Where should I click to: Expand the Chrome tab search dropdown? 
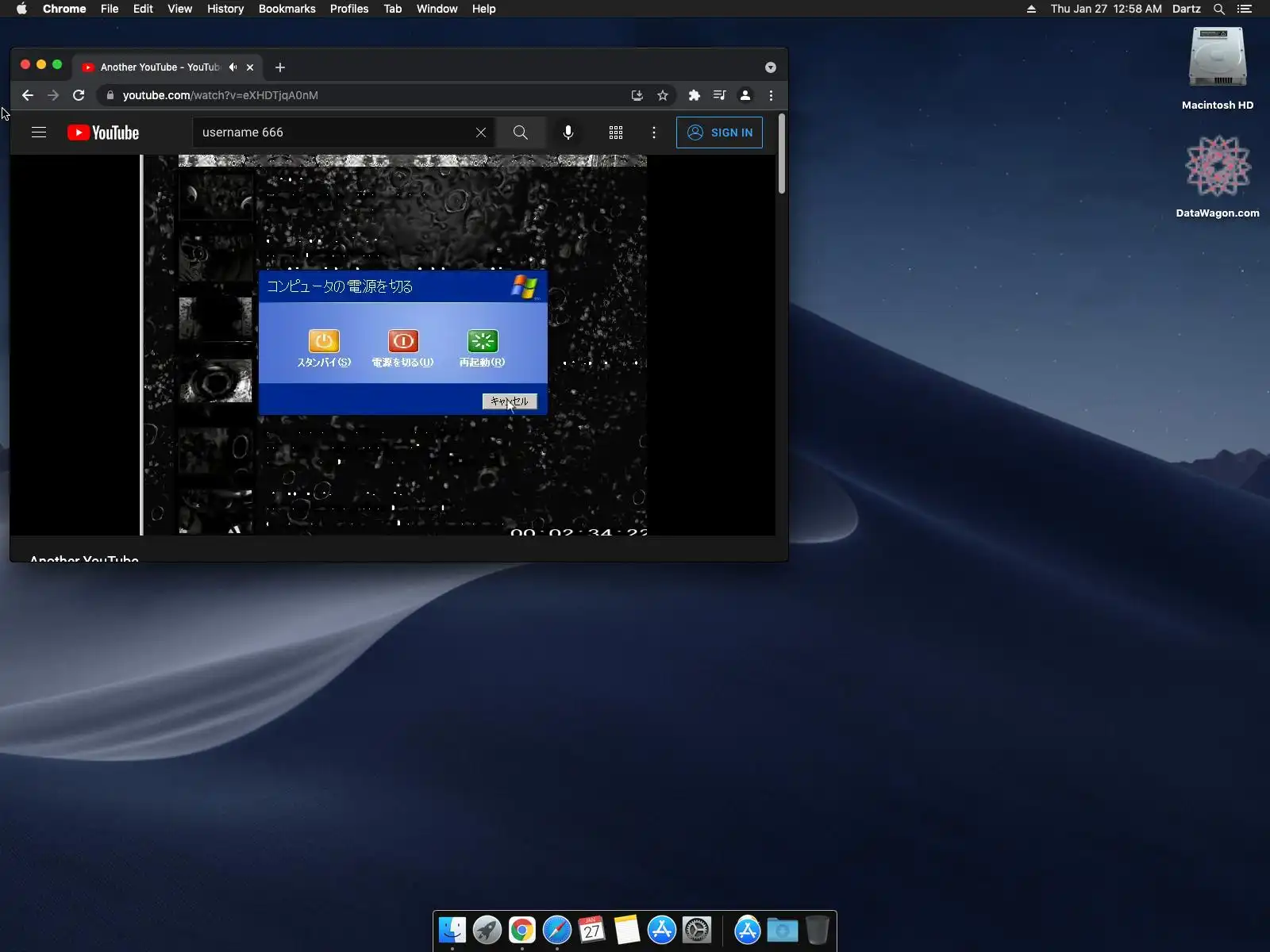click(x=771, y=67)
